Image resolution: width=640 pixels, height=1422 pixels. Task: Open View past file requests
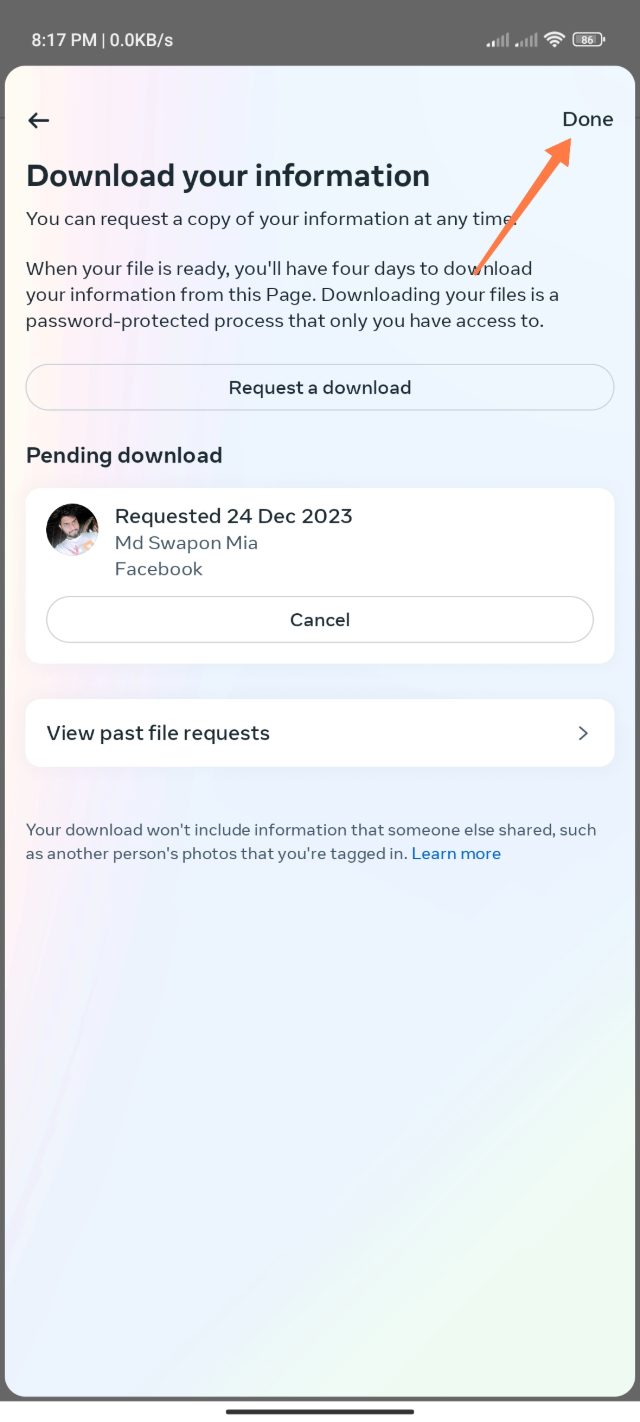click(158, 733)
